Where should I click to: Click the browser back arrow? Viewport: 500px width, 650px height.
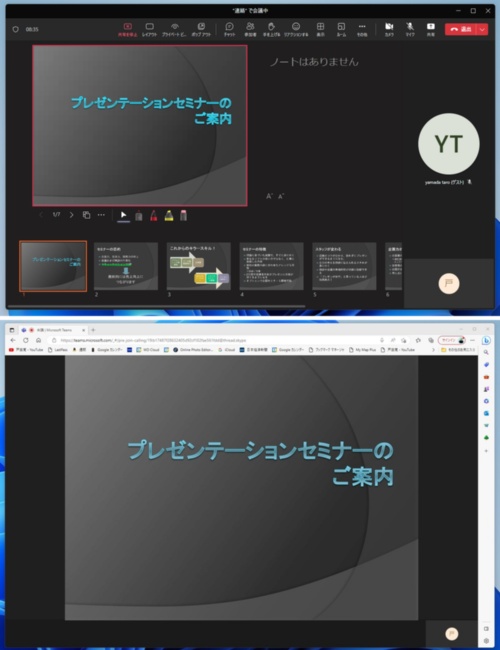click(13, 340)
